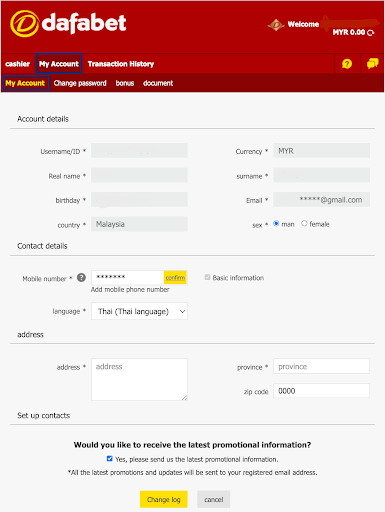Image resolution: width=385 pixels, height=512 pixels.
Task: Click the Email field with gmail.com
Action: [321, 200]
